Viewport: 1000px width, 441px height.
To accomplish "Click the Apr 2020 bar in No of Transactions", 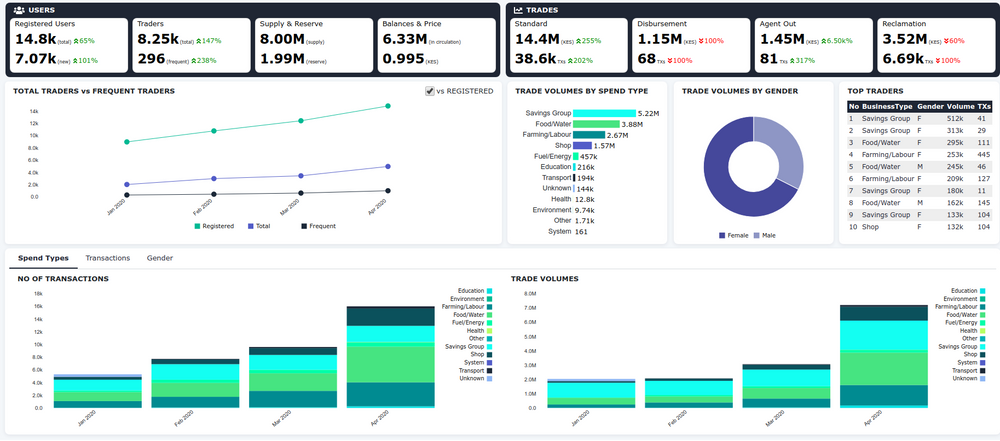I will 390,360.
